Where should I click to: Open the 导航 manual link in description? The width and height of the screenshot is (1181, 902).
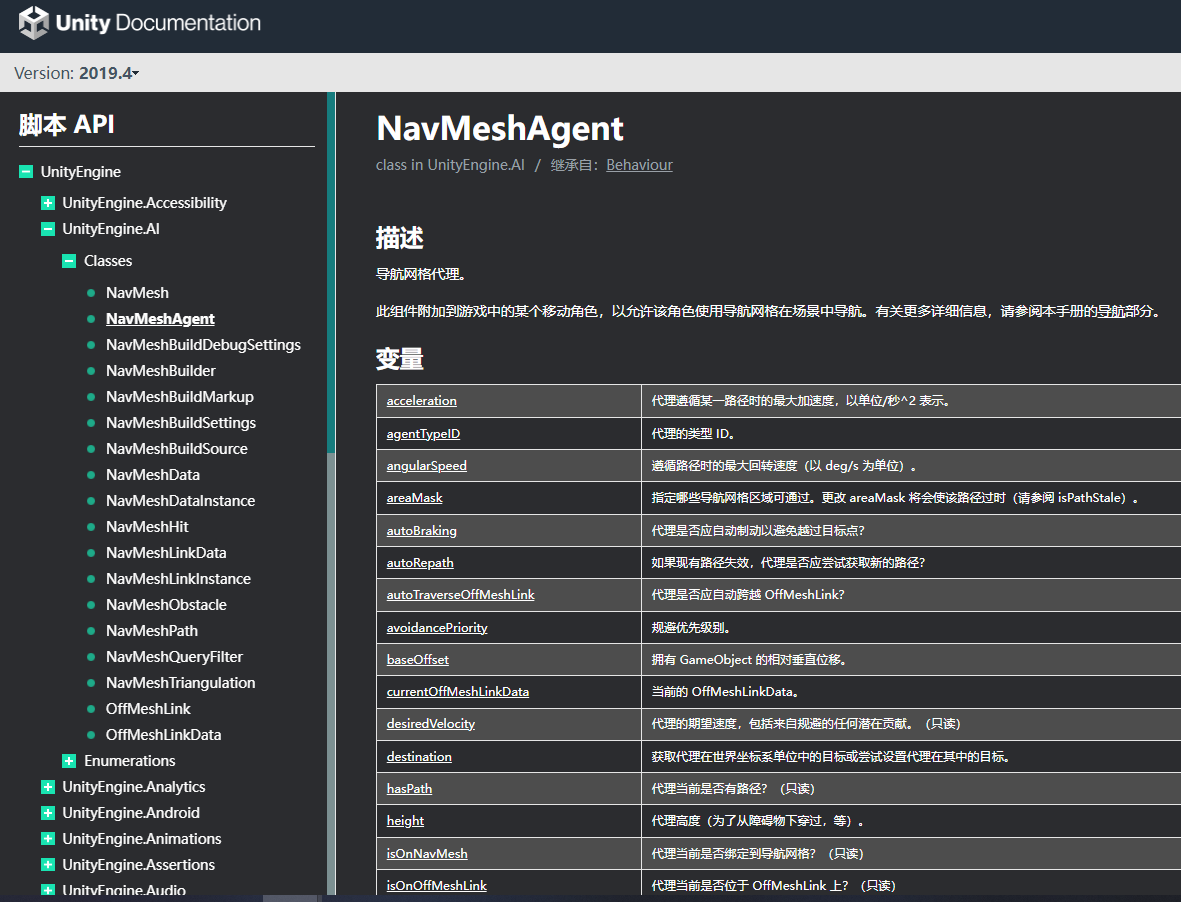pyautogui.click(x=1110, y=311)
